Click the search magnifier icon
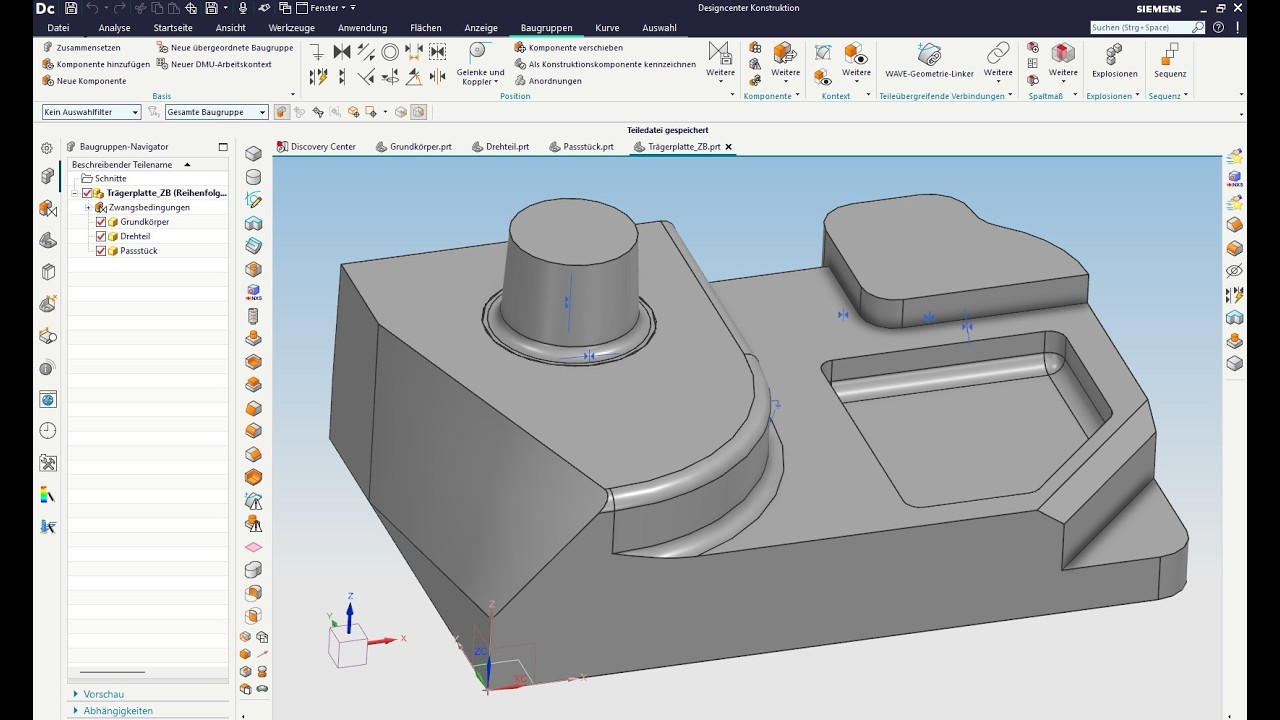 [1198, 28]
